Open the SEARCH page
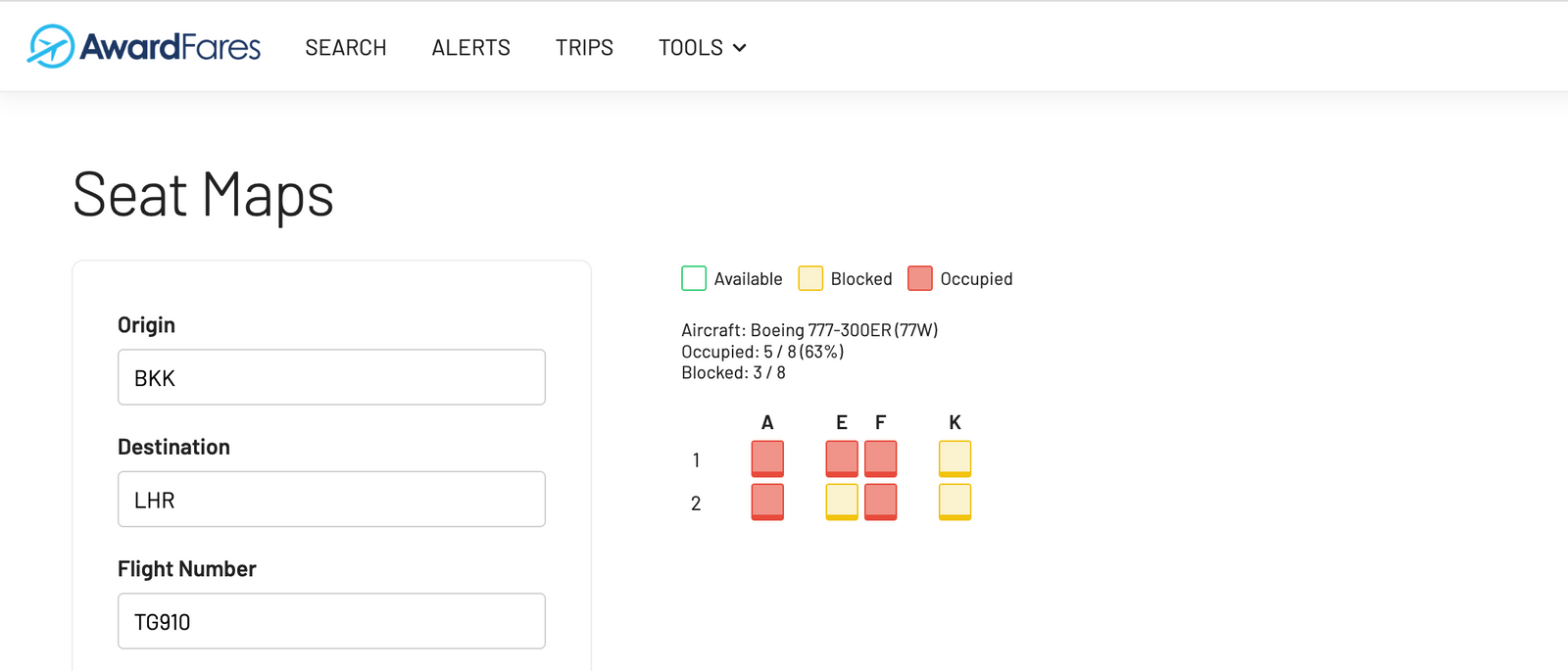The height and width of the screenshot is (671, 1568). point(346,47)
